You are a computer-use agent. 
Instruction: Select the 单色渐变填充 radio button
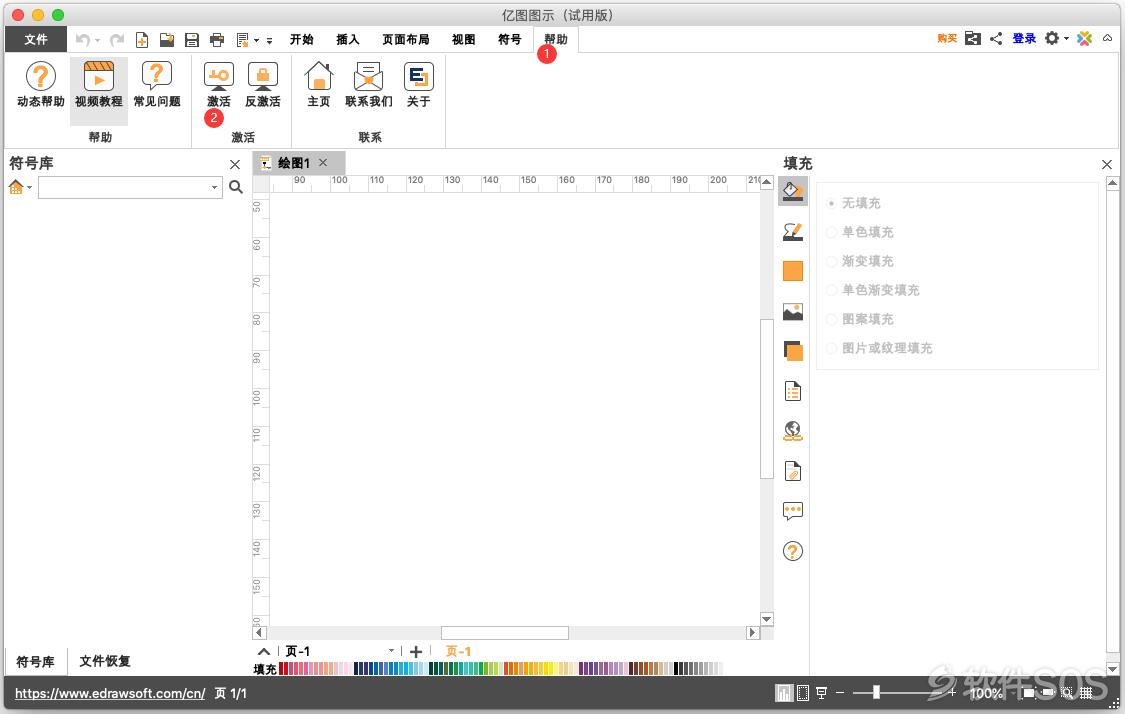pyautogui.click(x=832, y=290)
